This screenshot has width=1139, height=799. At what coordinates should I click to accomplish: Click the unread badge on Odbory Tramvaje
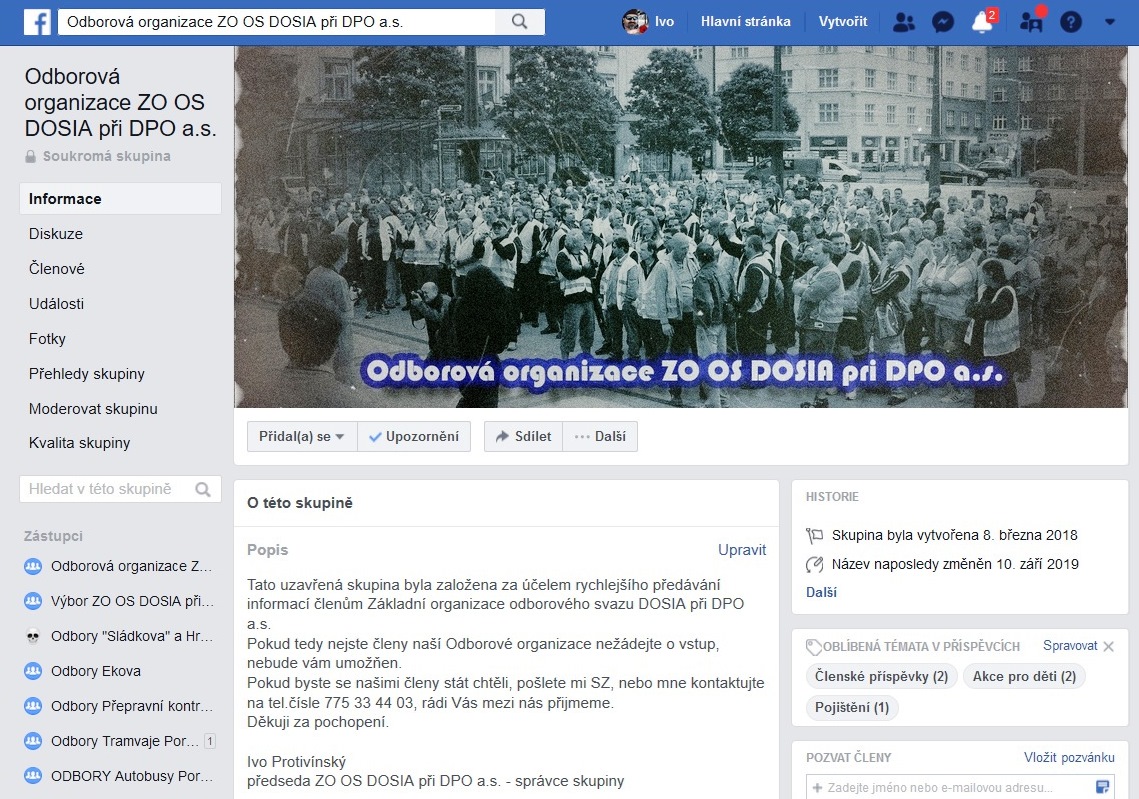click(209, 741)
